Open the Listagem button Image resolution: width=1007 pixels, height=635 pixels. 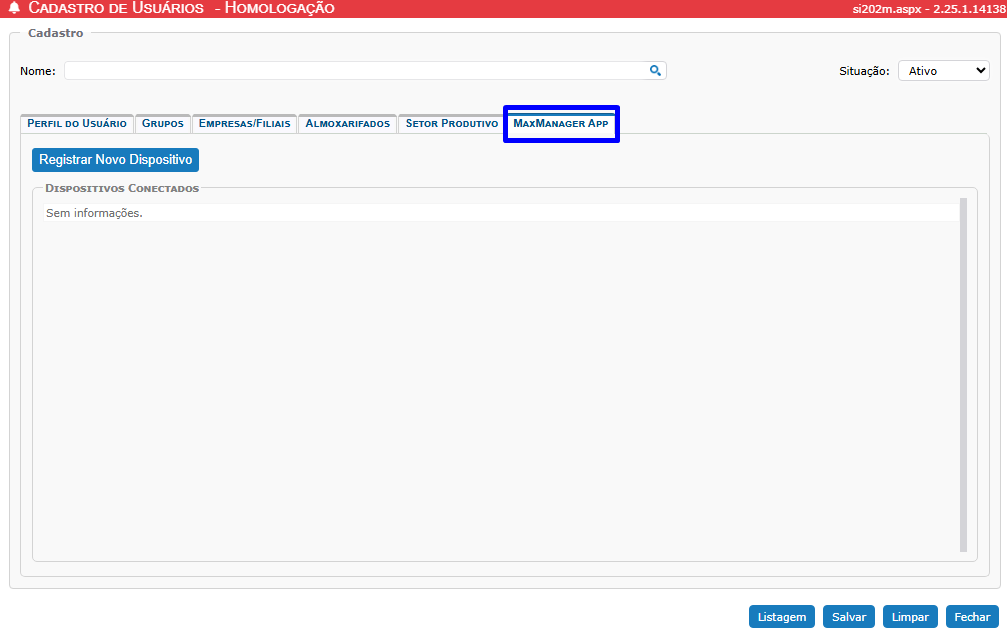pos(781,617)
